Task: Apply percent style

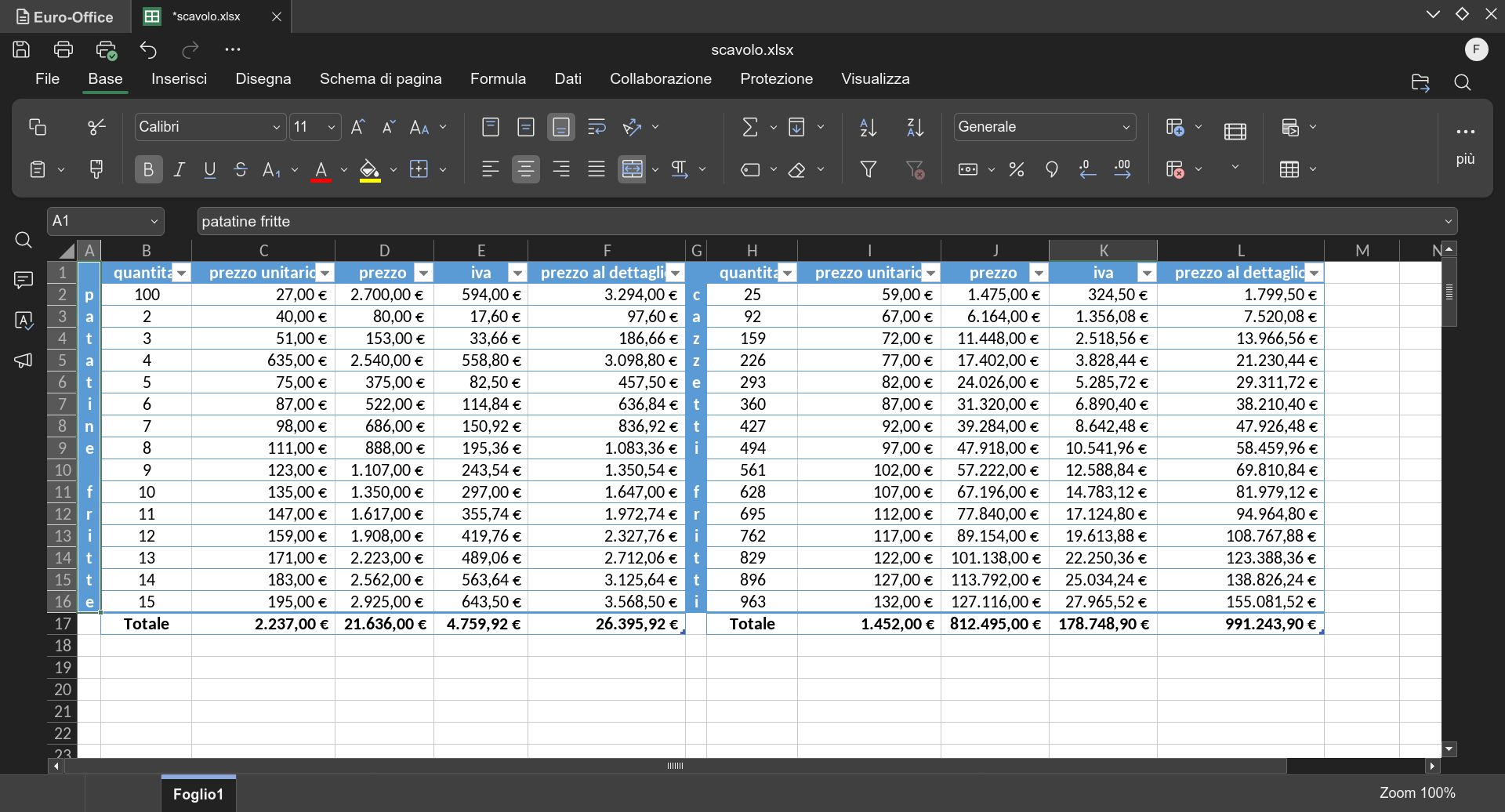Action: tap(1017, 169)
